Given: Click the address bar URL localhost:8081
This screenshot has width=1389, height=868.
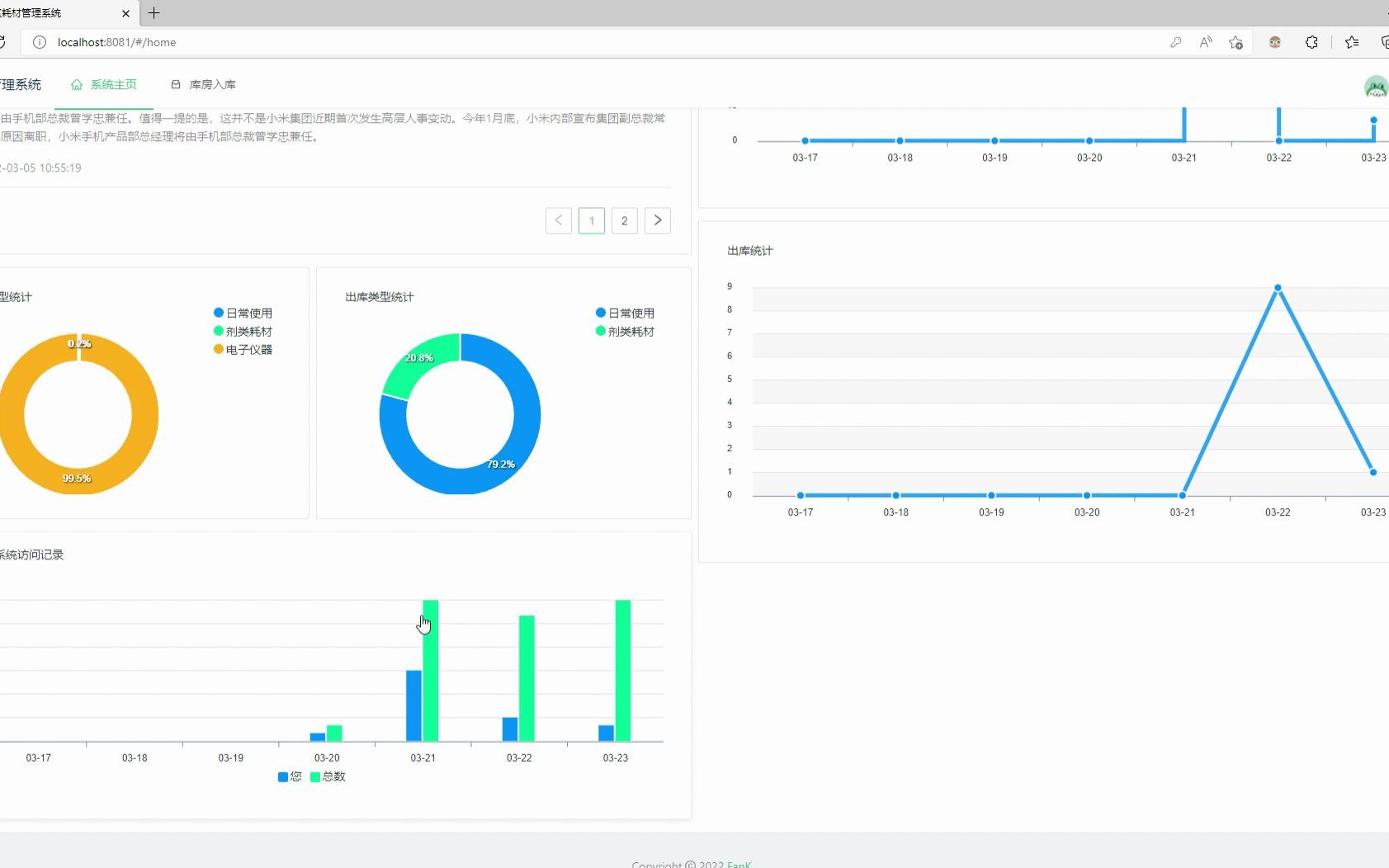Looking at the screenshot, I should [116, 42].
